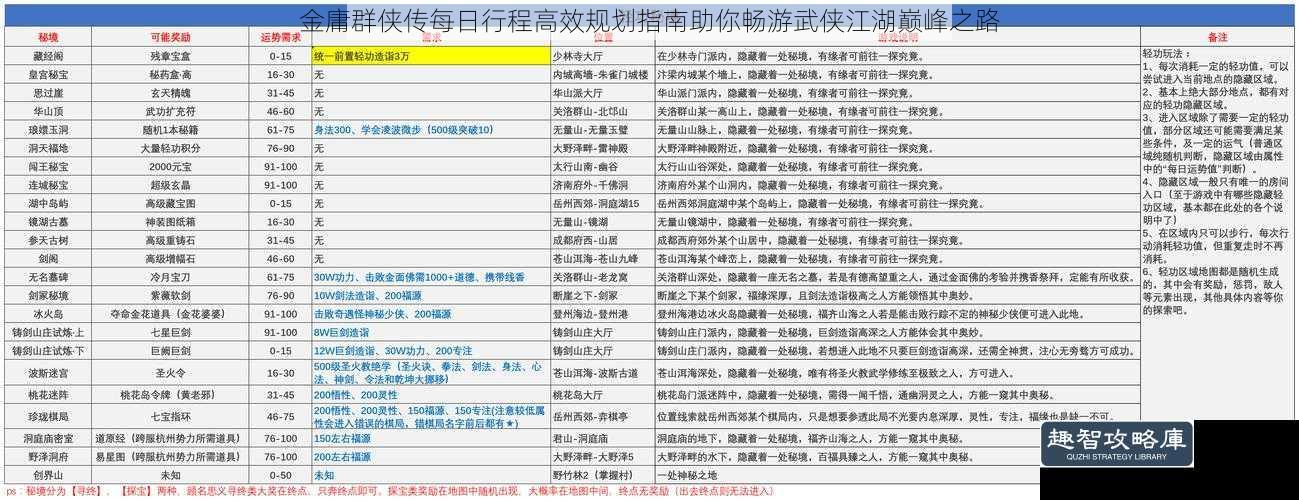Click the 桃花岛令牌（黄老邪）cell
This screenshot has width=1299, height=500.
[x=170, y=394]
